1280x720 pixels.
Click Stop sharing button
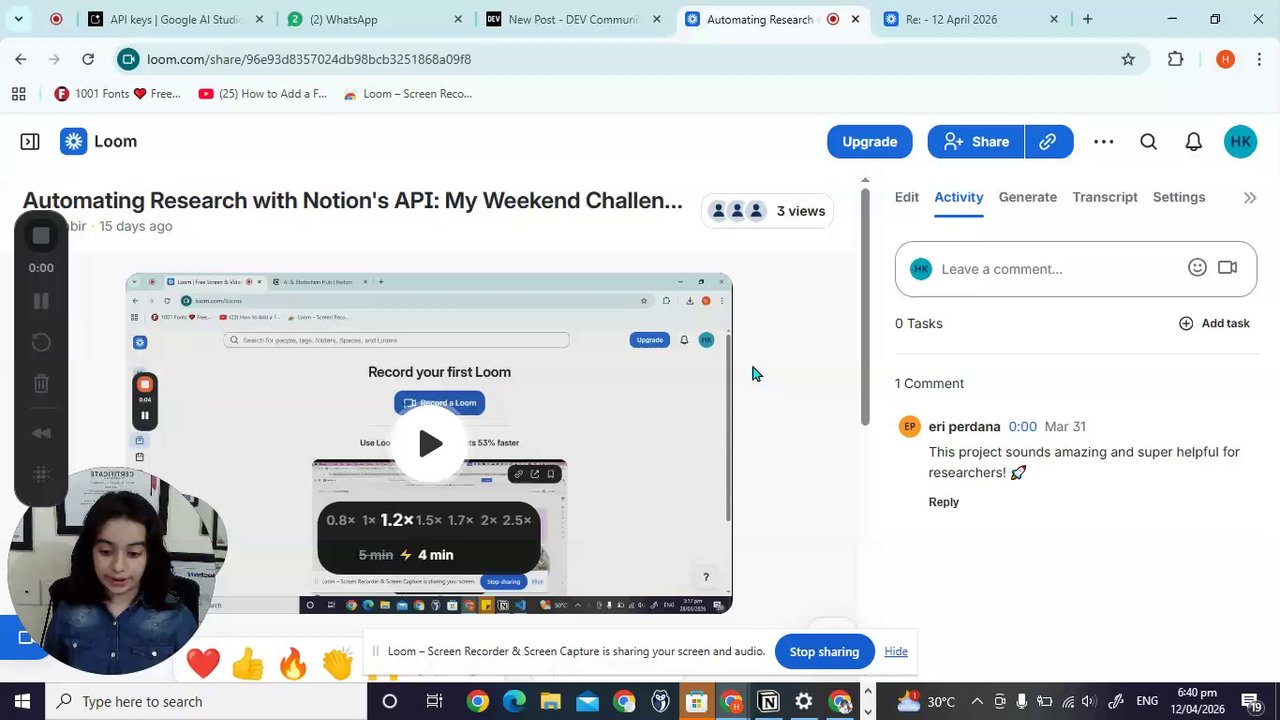pyautogui.click(x=824, y=652)
